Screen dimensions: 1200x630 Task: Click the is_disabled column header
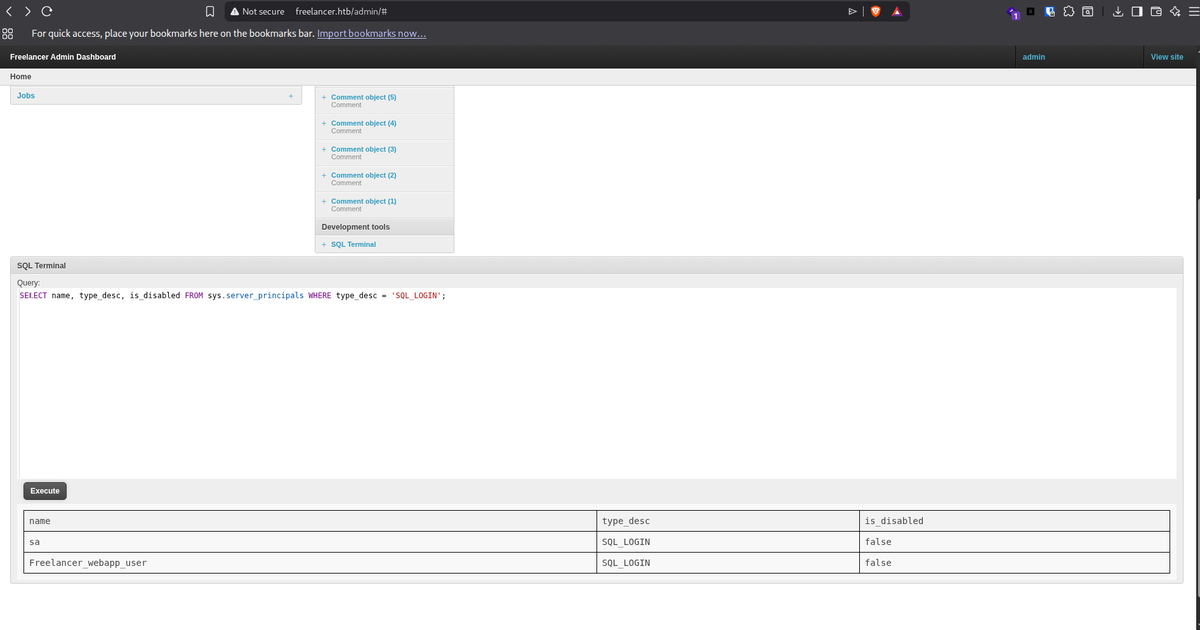pyautogui.click(x=1014, y=521)
